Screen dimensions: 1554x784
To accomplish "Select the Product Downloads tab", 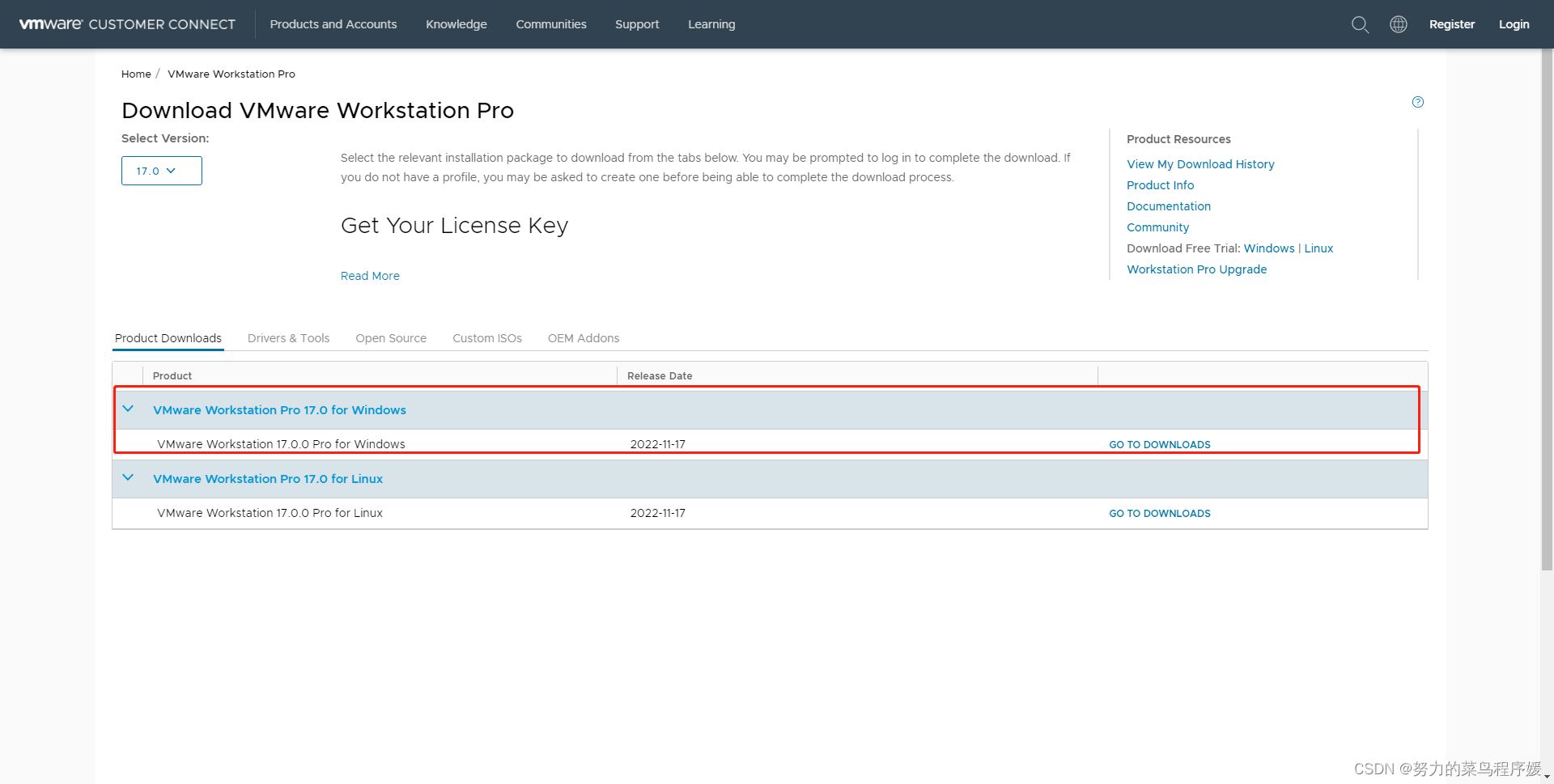I will click(x=168, y=338).
